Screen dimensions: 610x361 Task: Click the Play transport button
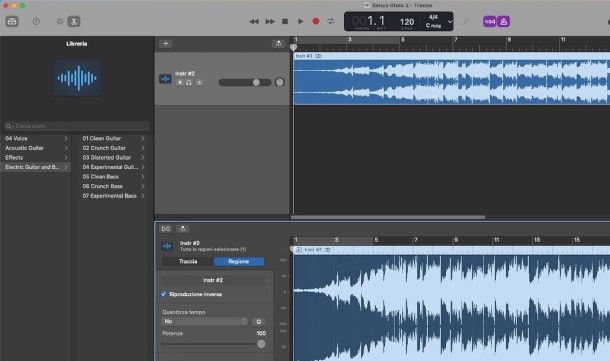pos(300,21)
